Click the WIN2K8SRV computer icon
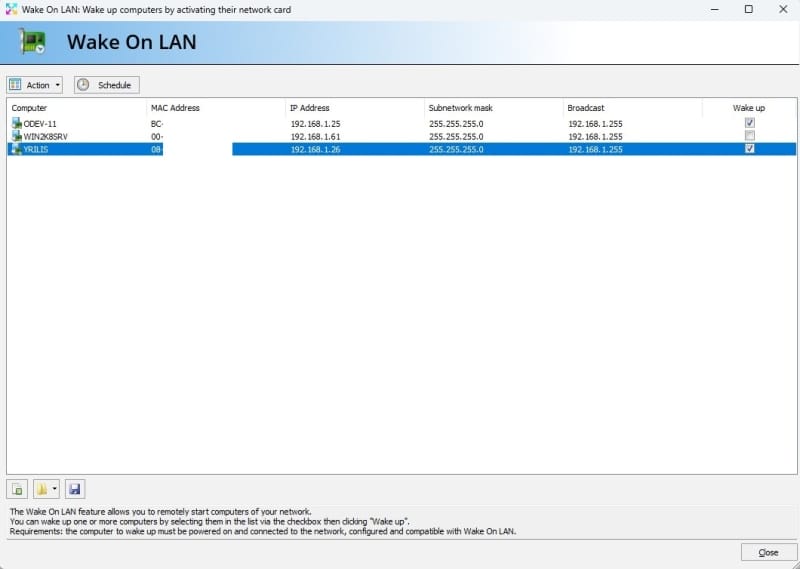 (x=16, y=136)
